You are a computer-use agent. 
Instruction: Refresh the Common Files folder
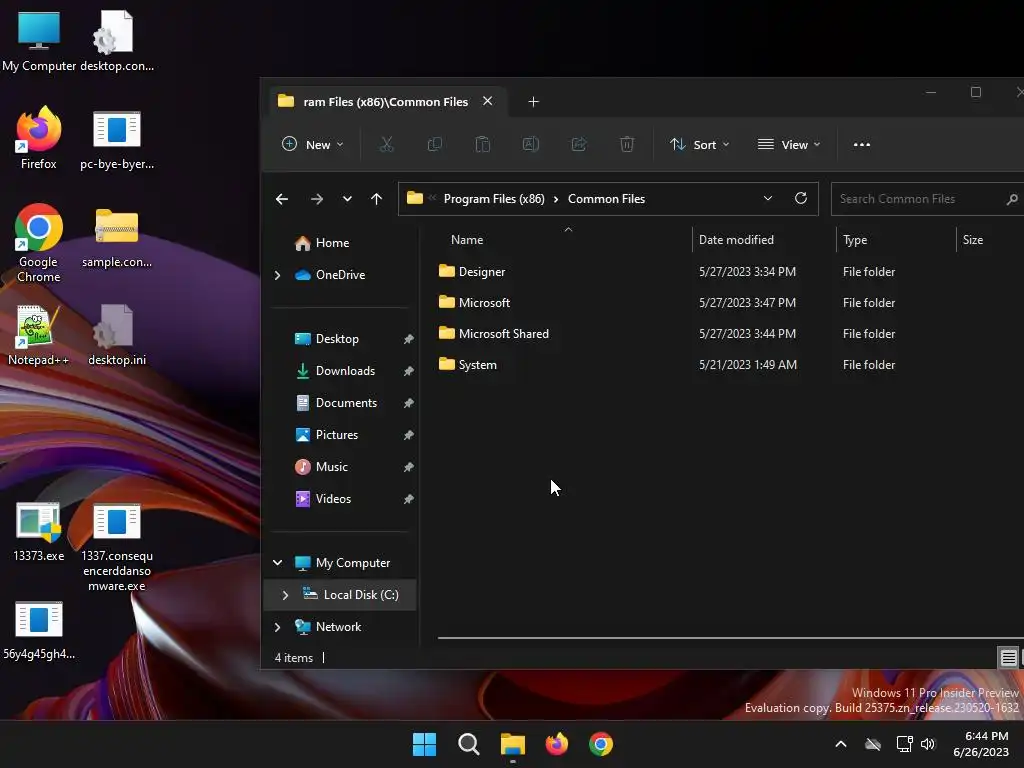click(x=801, y=198)
